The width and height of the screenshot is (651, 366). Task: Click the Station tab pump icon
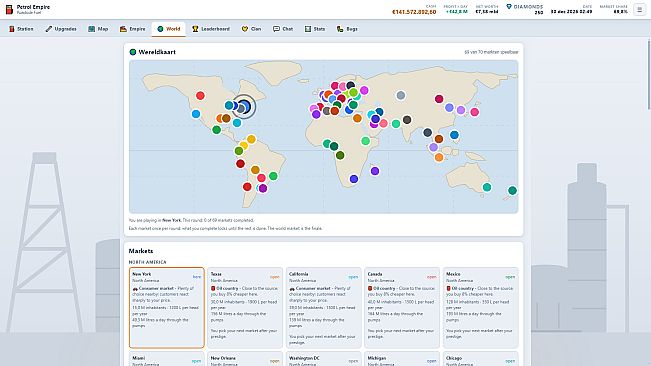pyautogui.click(x=12, y=29)
